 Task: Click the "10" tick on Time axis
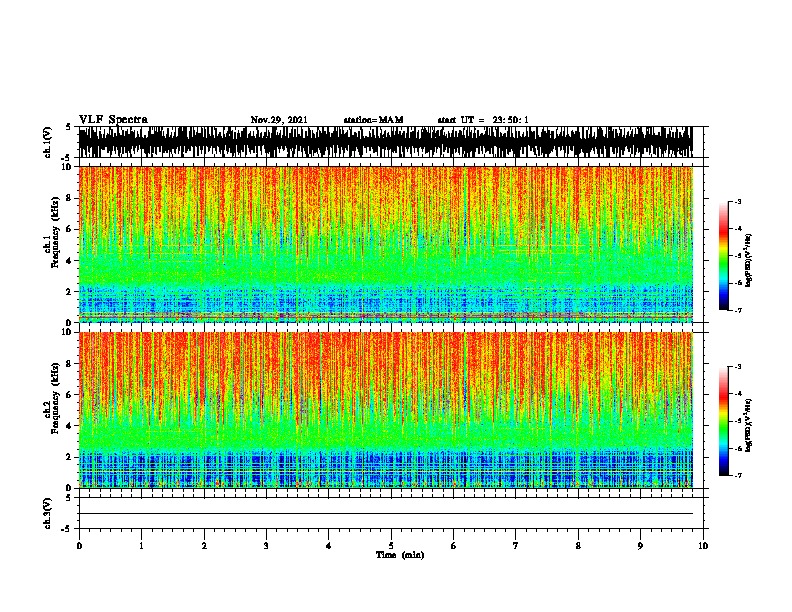click(x=703, y=546)
